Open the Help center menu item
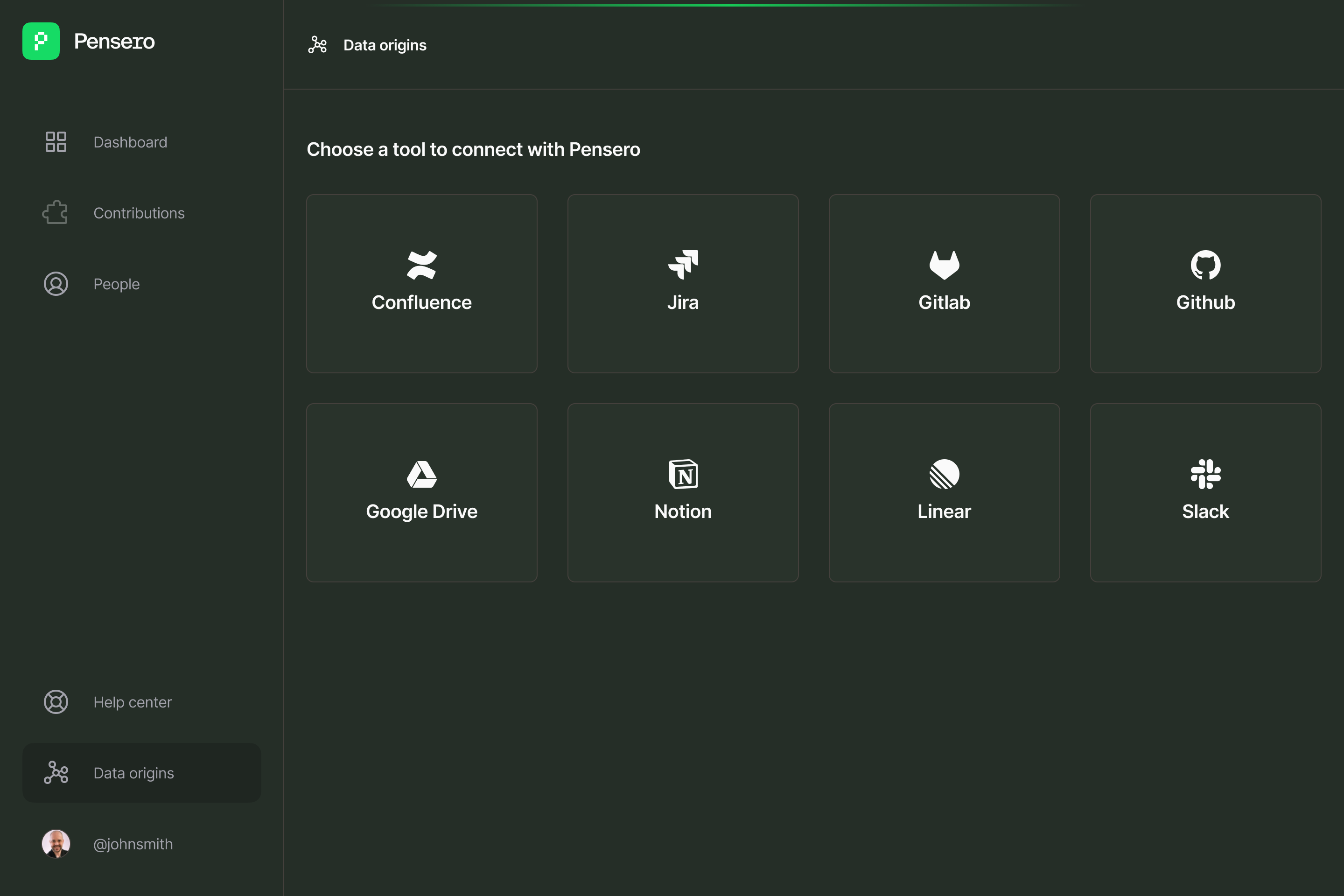 (132, 702)
